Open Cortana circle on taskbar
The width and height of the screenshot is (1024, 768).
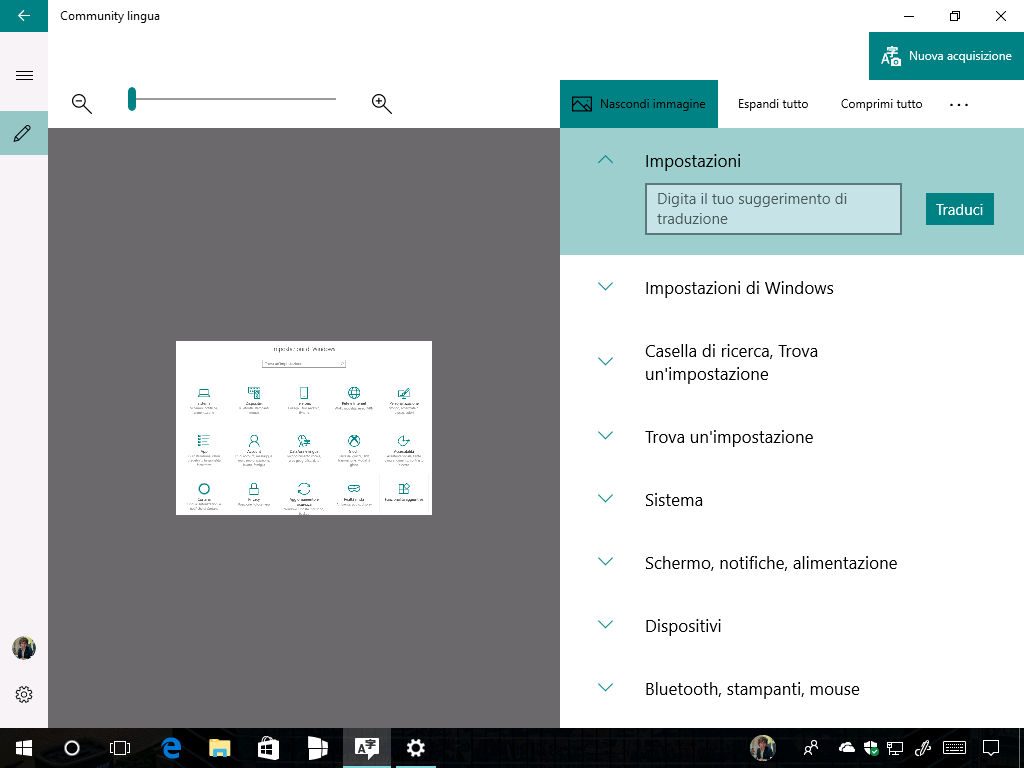coord(72,748)
